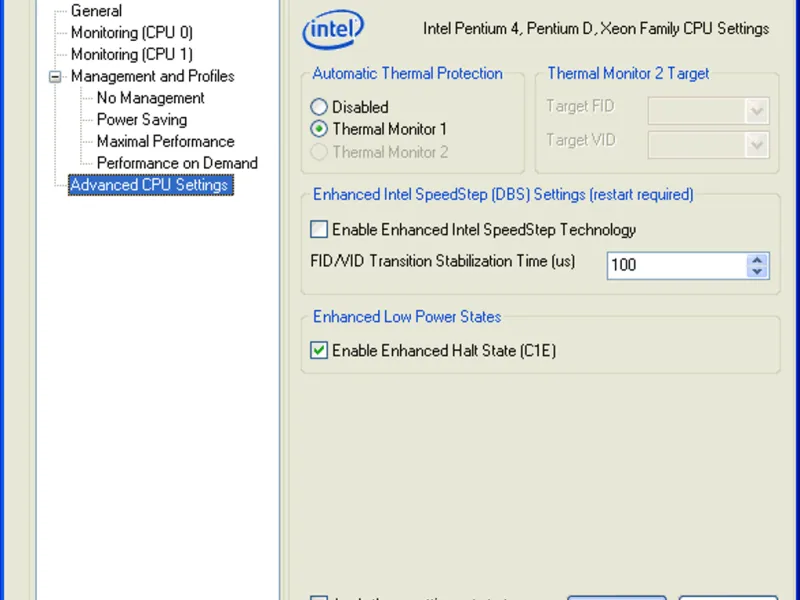This screenshot has height=600, width=800.
Task: Click the FID/VID Transition Stabilization Time label
Action: point(442,261)
